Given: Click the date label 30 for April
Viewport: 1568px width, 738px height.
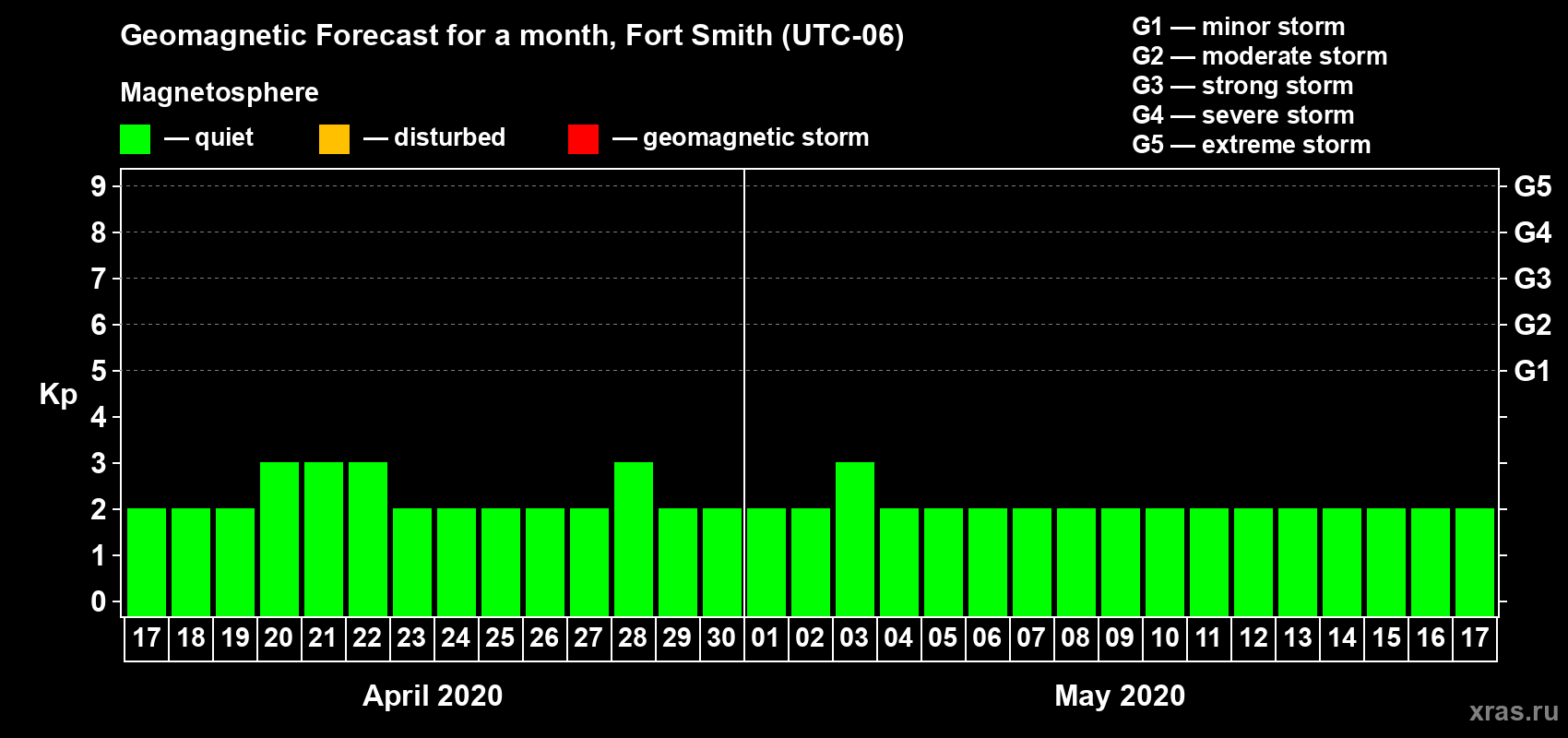Looking at the screenshot, I should point(721,637).
